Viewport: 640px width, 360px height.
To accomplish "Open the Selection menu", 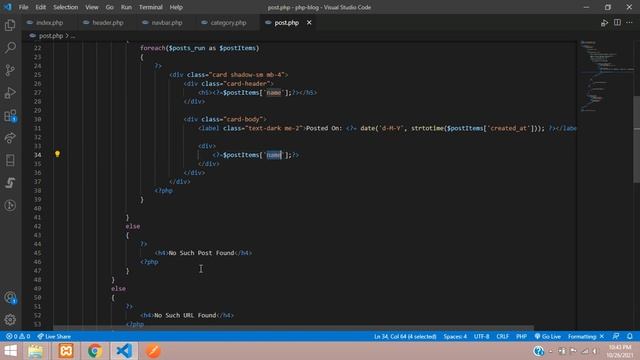I will (65, 7).
